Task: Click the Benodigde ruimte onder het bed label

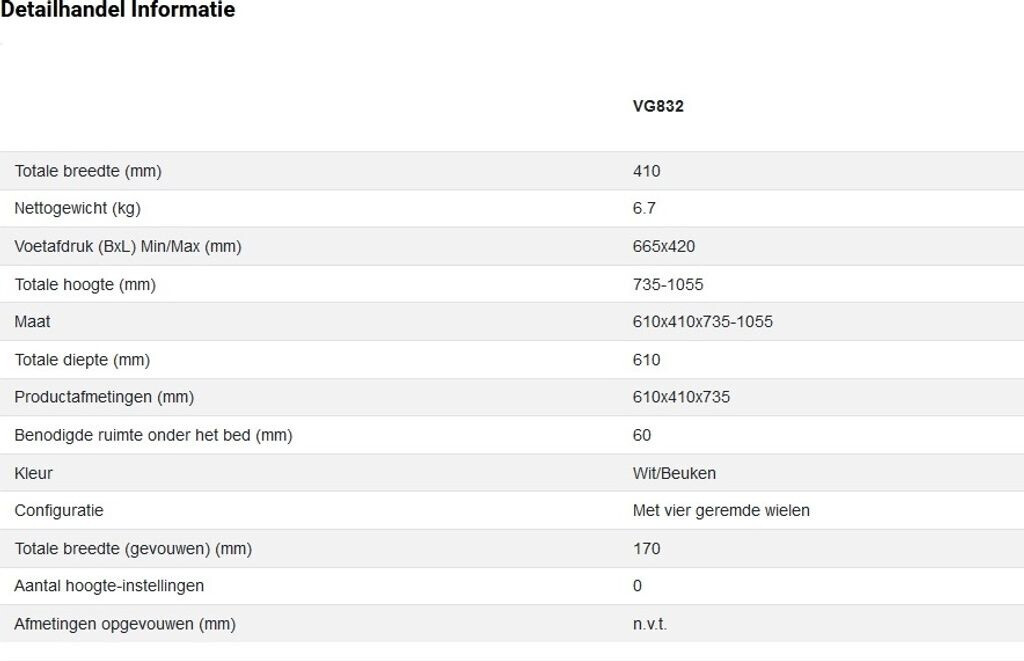Action: click(153, 435)
